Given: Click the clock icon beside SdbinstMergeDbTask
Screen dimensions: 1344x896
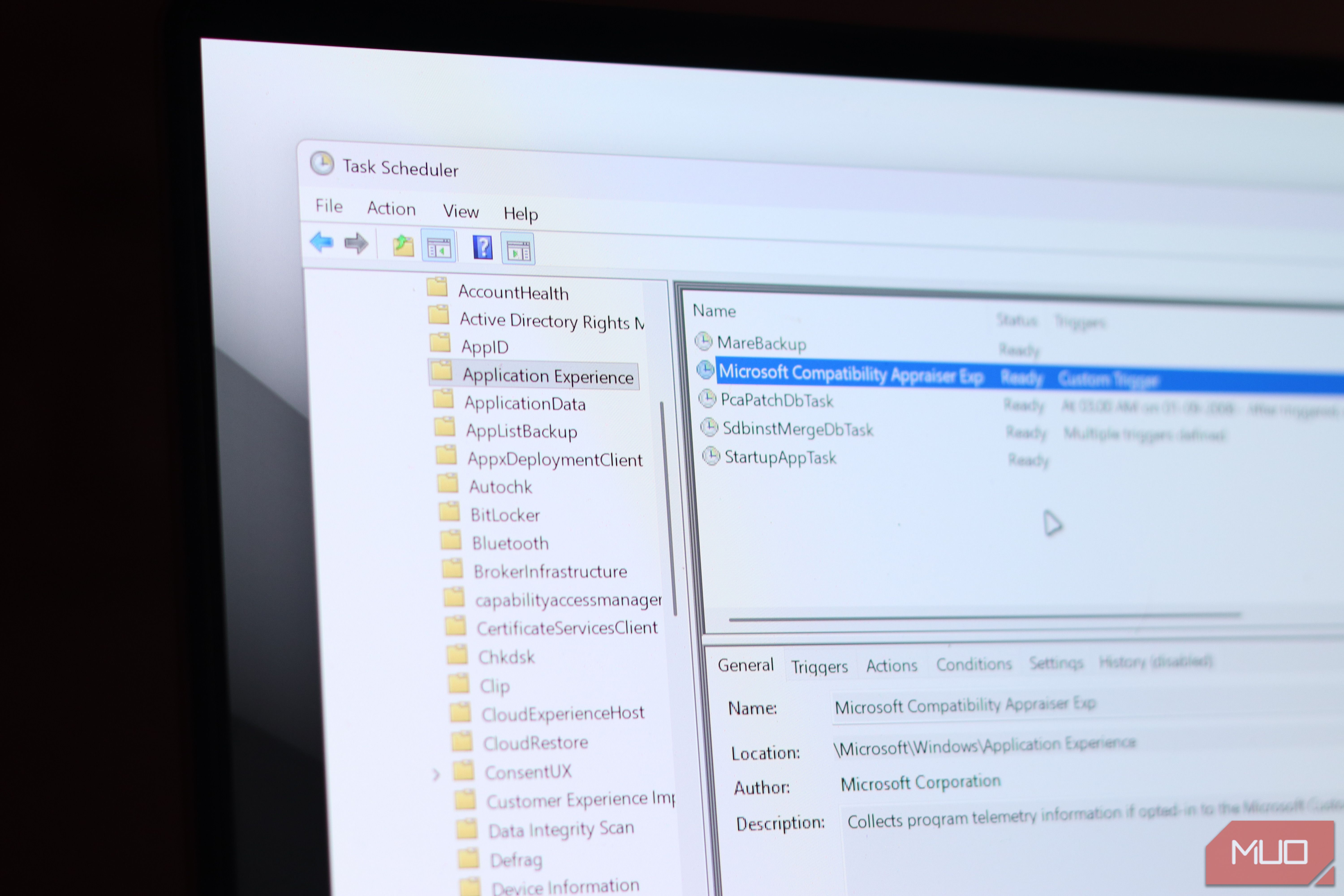Looking at the screenshot, I should coord(709,427).
